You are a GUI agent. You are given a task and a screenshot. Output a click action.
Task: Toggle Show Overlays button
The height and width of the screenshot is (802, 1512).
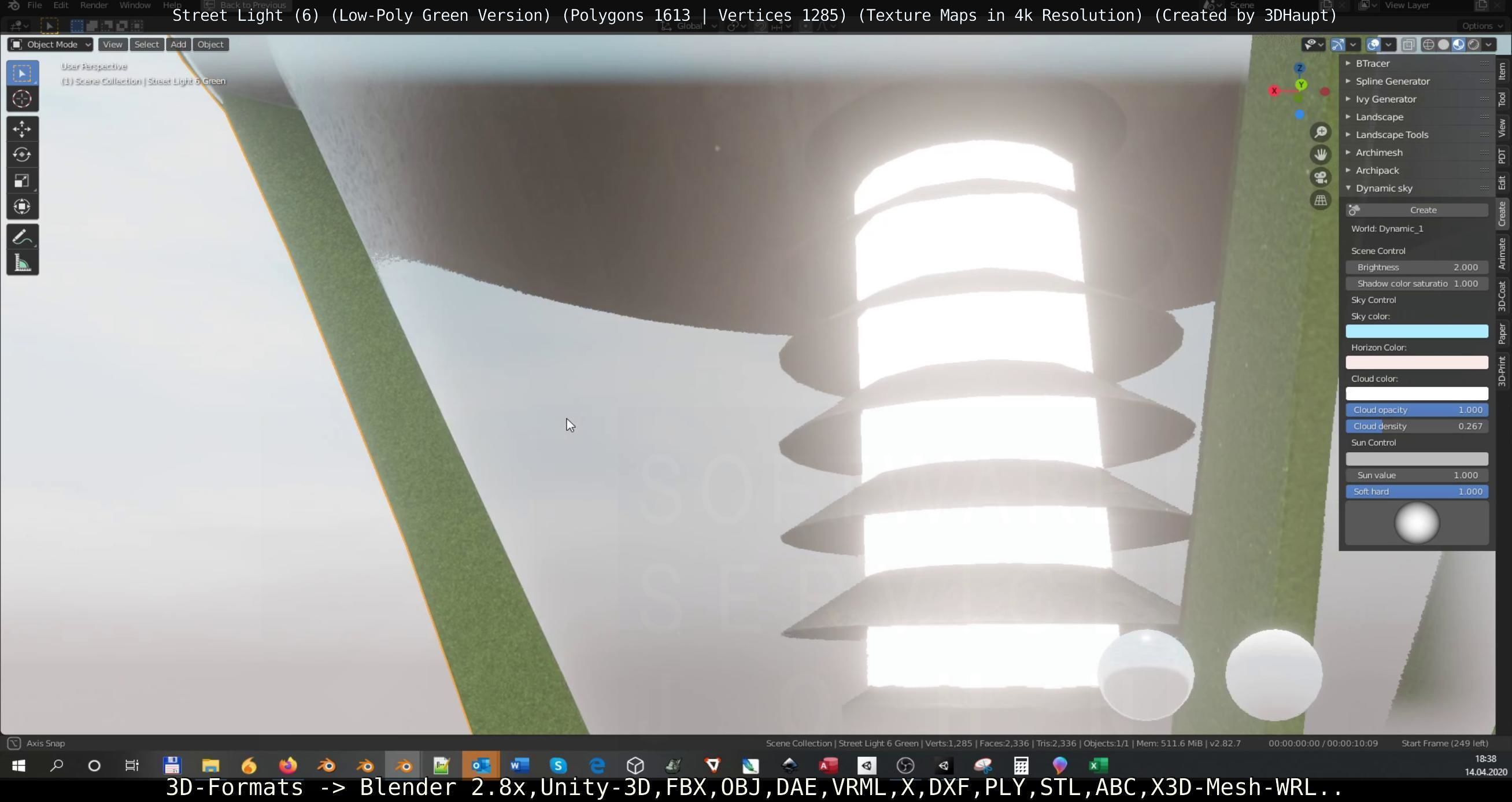coord(1373,45)
